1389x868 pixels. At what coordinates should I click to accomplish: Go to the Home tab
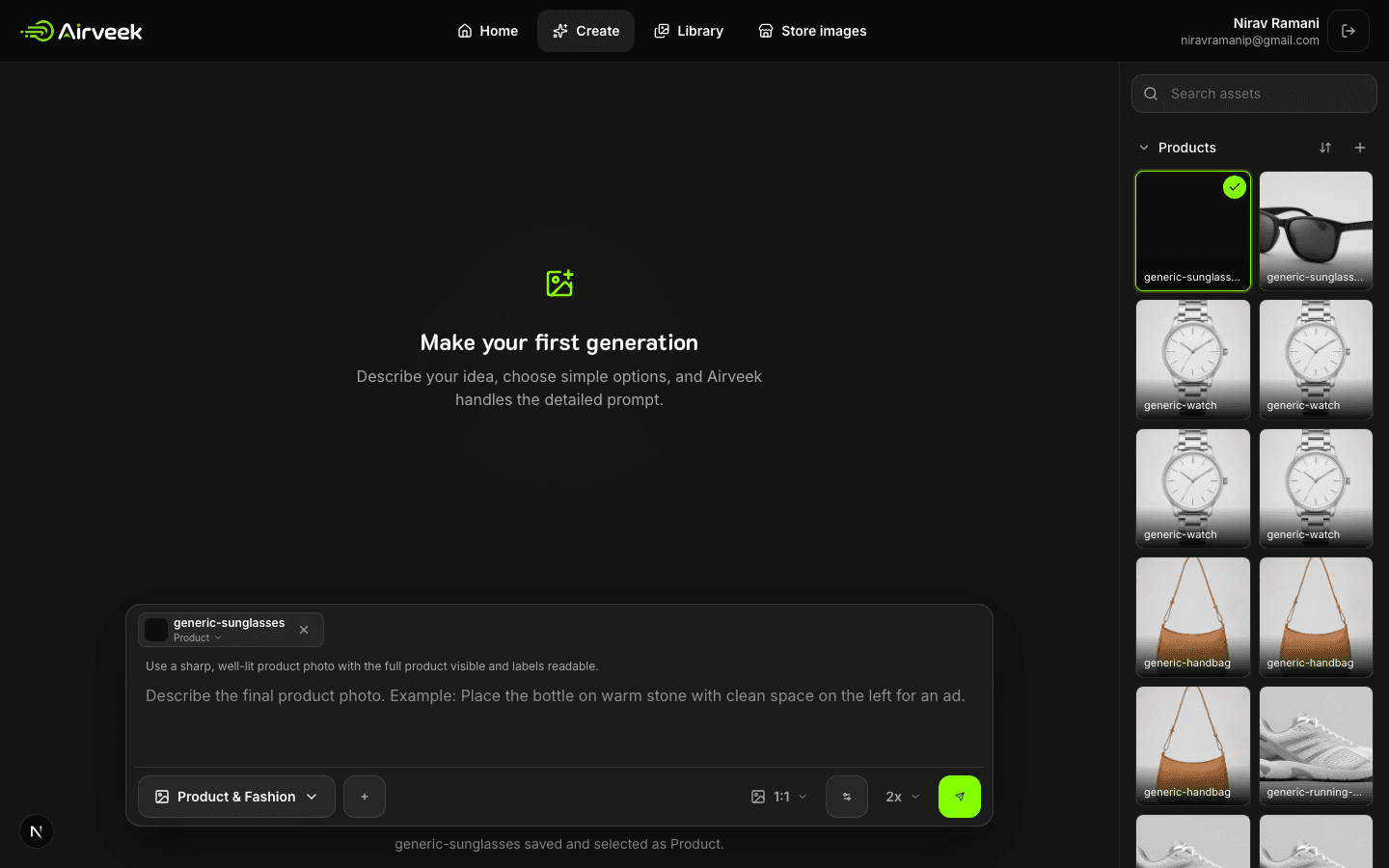pos(487,31)
